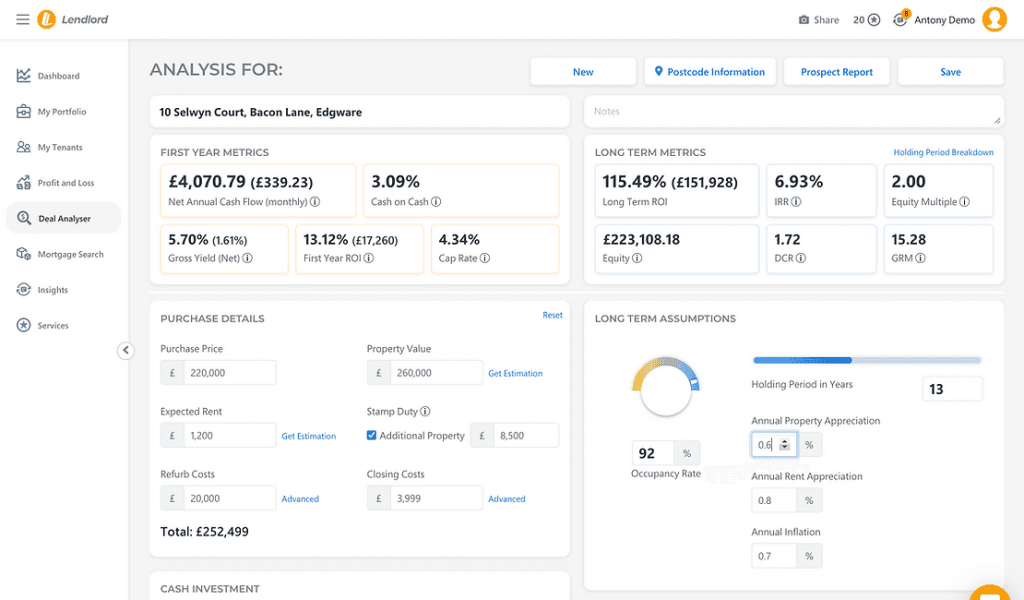Click the Total: £252,499 text
1024x600 pixels.
pyautogui.click(x=204, y=531)
